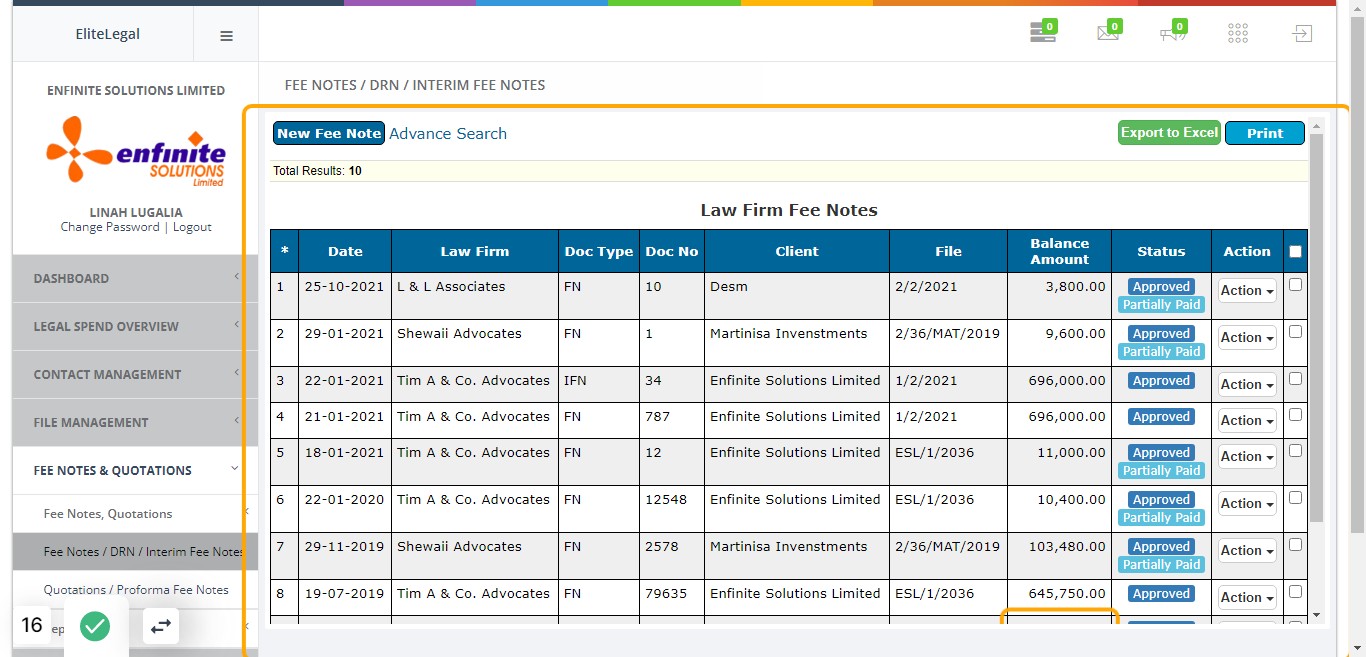Open Action dropdown for Doc No 12
The width and height of the screenshot is (1366, 657).
1247,457
